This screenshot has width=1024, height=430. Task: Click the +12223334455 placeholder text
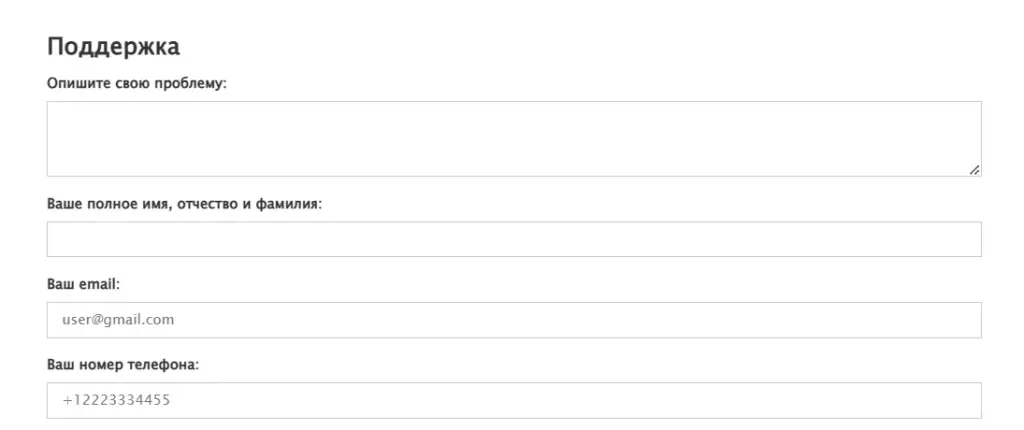[116, 400]
